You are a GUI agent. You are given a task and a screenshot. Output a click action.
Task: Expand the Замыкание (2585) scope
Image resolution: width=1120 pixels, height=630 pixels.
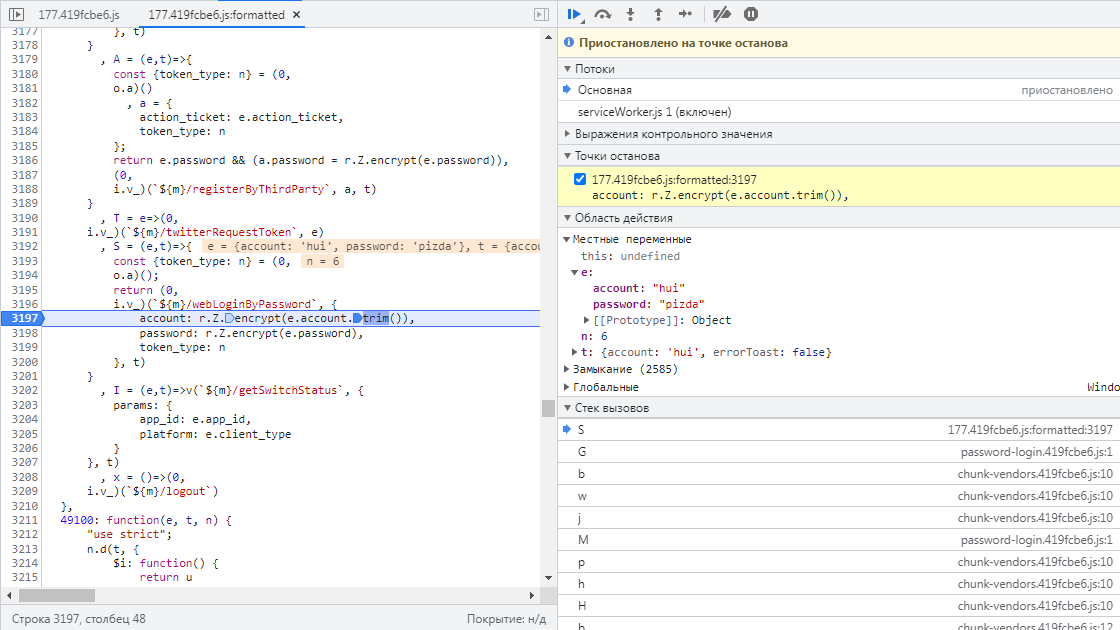618,369
